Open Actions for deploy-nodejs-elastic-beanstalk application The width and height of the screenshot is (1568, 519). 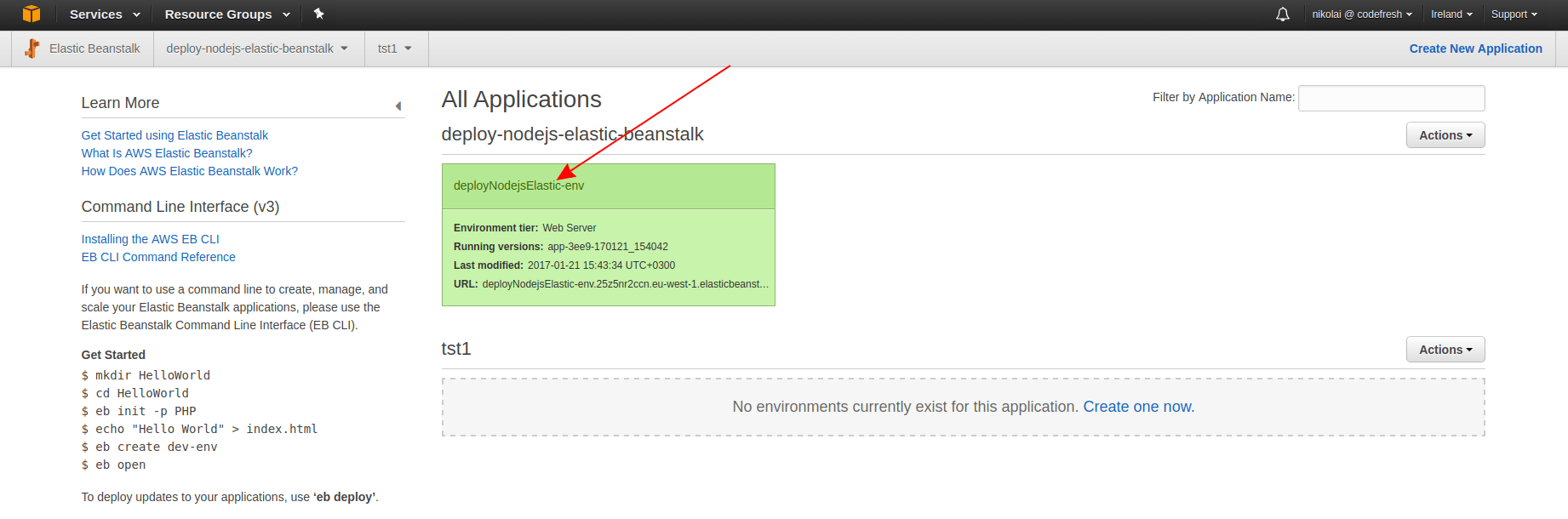tap(1445, 135)
